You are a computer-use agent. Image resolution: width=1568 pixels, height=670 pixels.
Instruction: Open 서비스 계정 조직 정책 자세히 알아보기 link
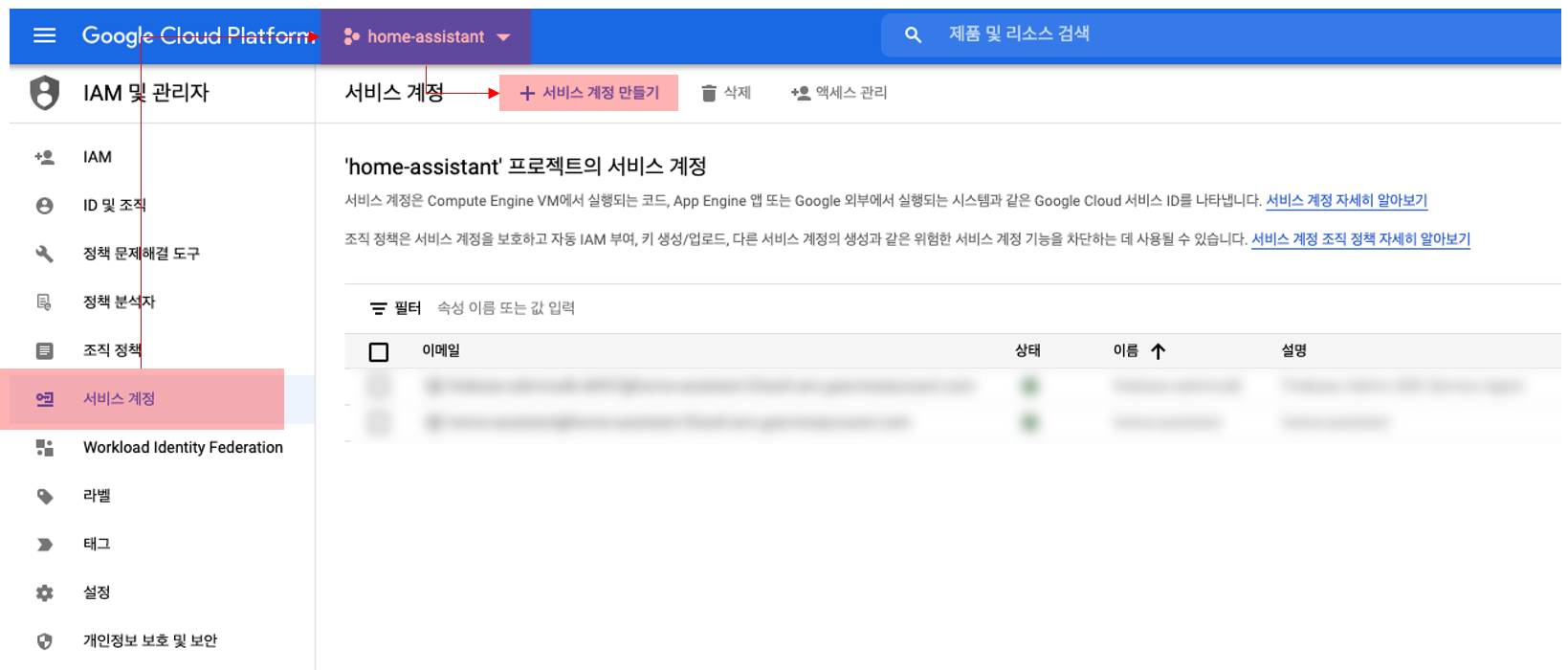[x=1360, y=239]
